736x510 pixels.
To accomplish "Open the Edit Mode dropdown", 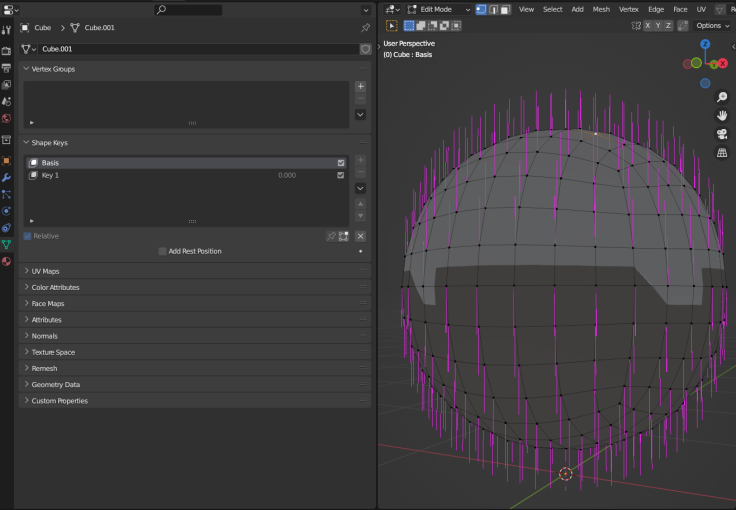I will coord(438,9).
